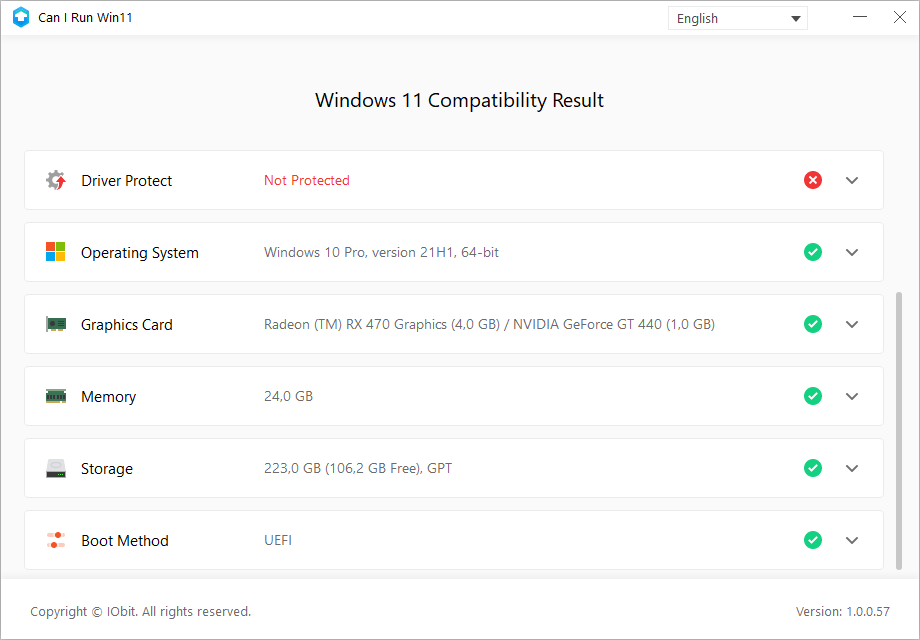Viewport: 920px width, 640px height.
Task: Minimize the Can I Run Win11 window
Action: click(861, 17)
